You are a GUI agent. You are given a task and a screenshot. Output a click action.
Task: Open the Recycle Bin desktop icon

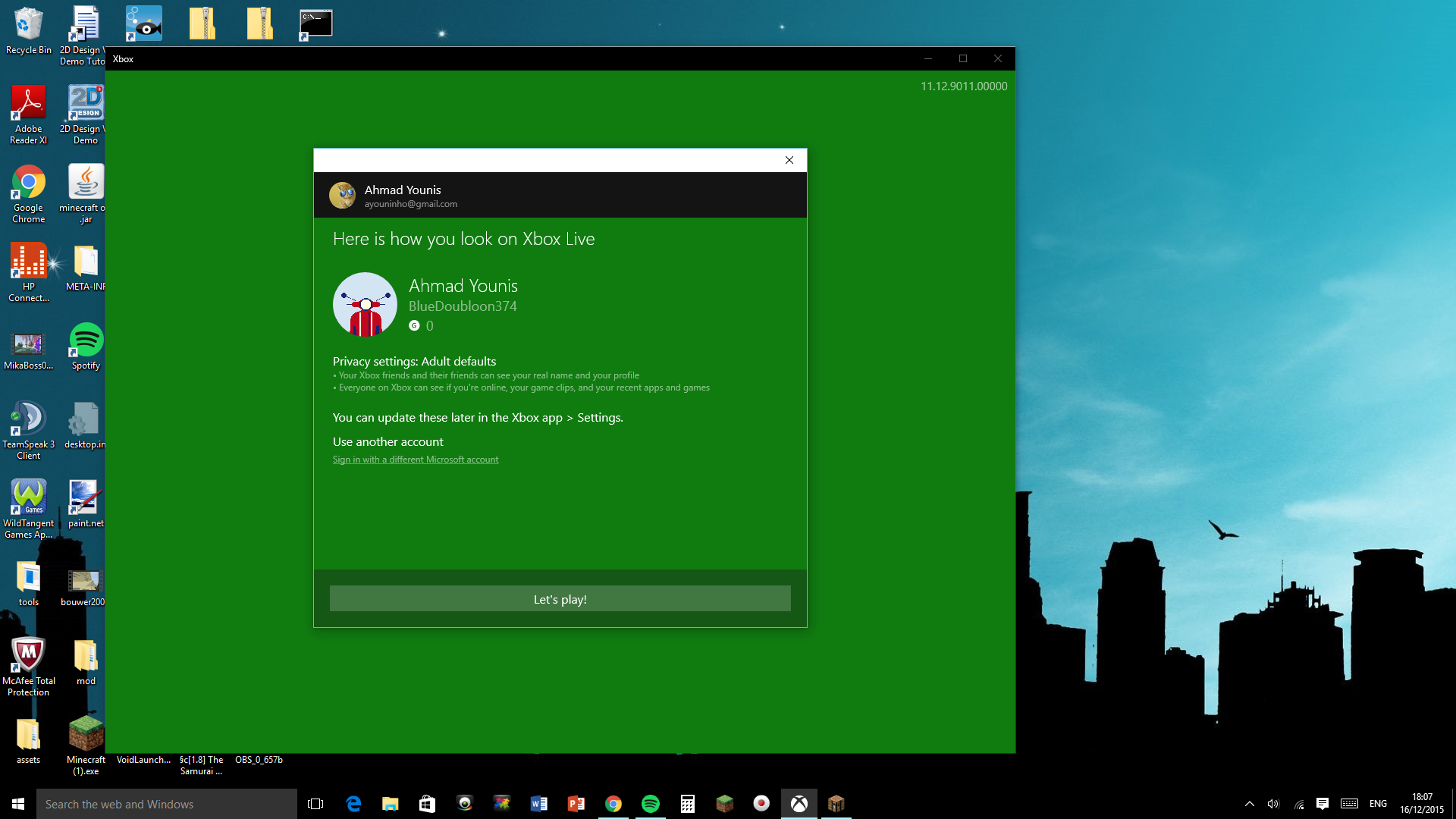(29, 31)
